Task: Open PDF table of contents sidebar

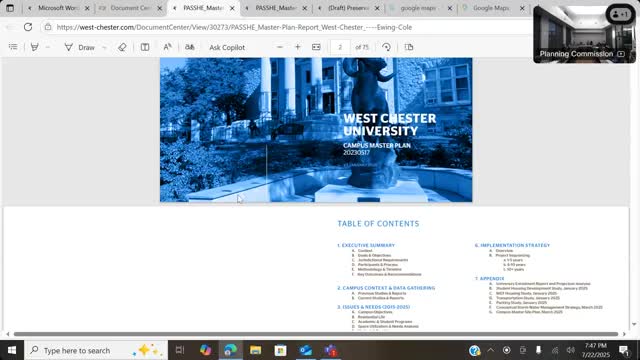Action: [13, 47]
